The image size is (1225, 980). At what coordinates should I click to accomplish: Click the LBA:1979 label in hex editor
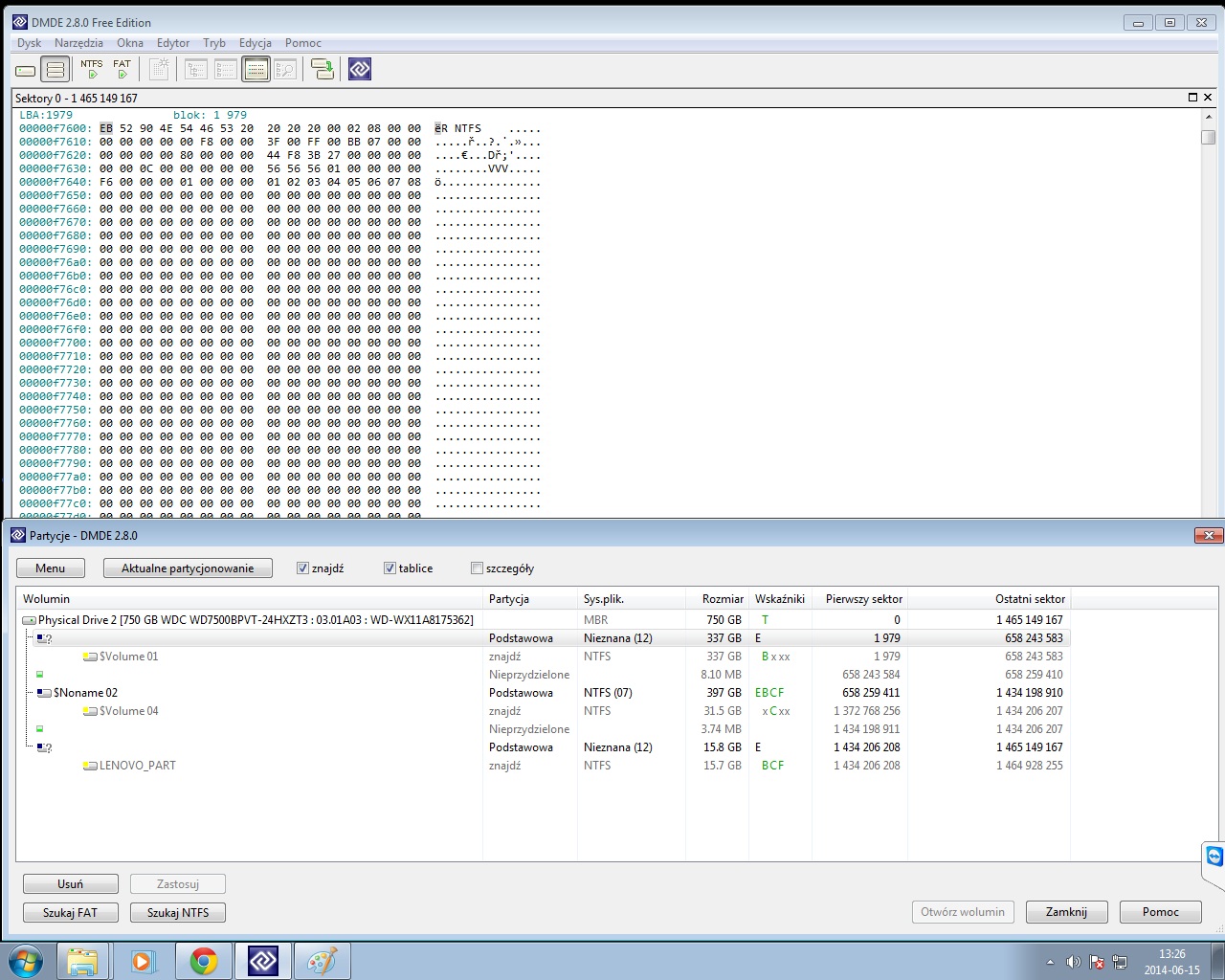(x=46, y=115)
